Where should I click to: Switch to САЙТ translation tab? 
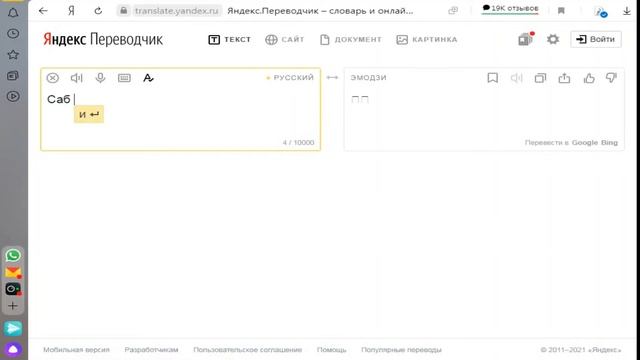[285, 40]
